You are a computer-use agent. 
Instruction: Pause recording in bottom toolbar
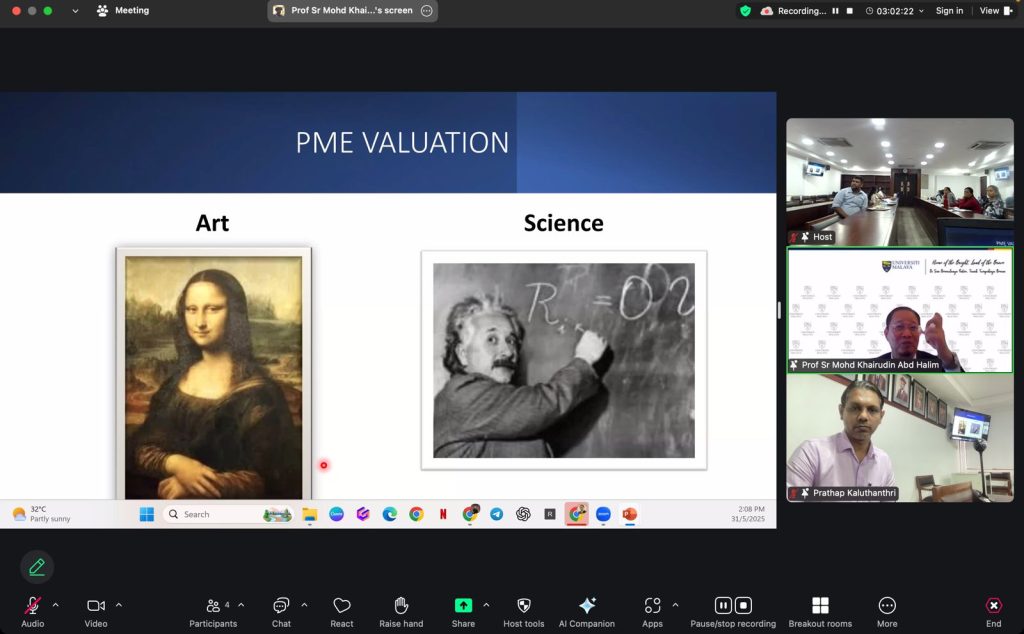click(723, 605)
